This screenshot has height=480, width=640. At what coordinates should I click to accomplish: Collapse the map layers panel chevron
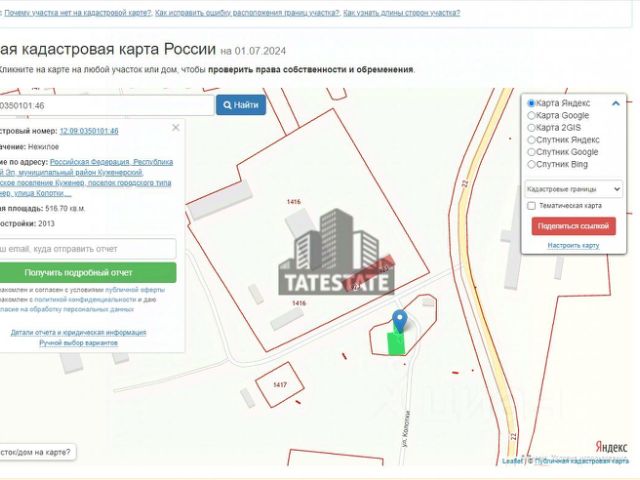tap(616, 103)
